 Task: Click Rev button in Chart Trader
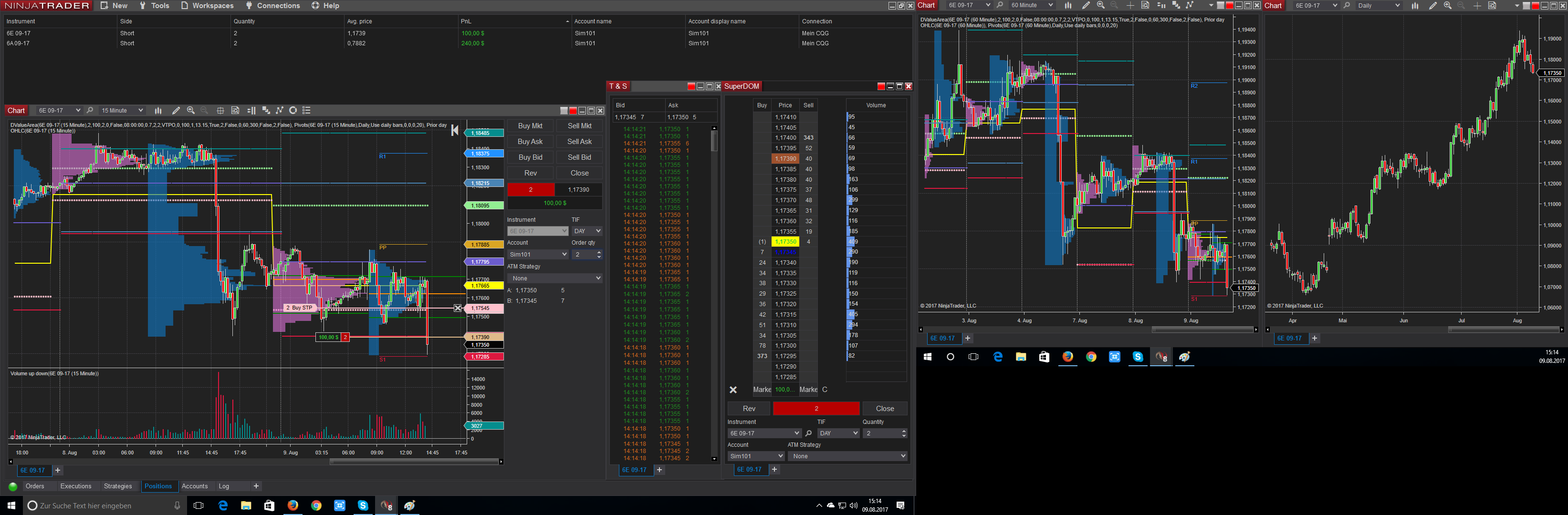(530, 173)
